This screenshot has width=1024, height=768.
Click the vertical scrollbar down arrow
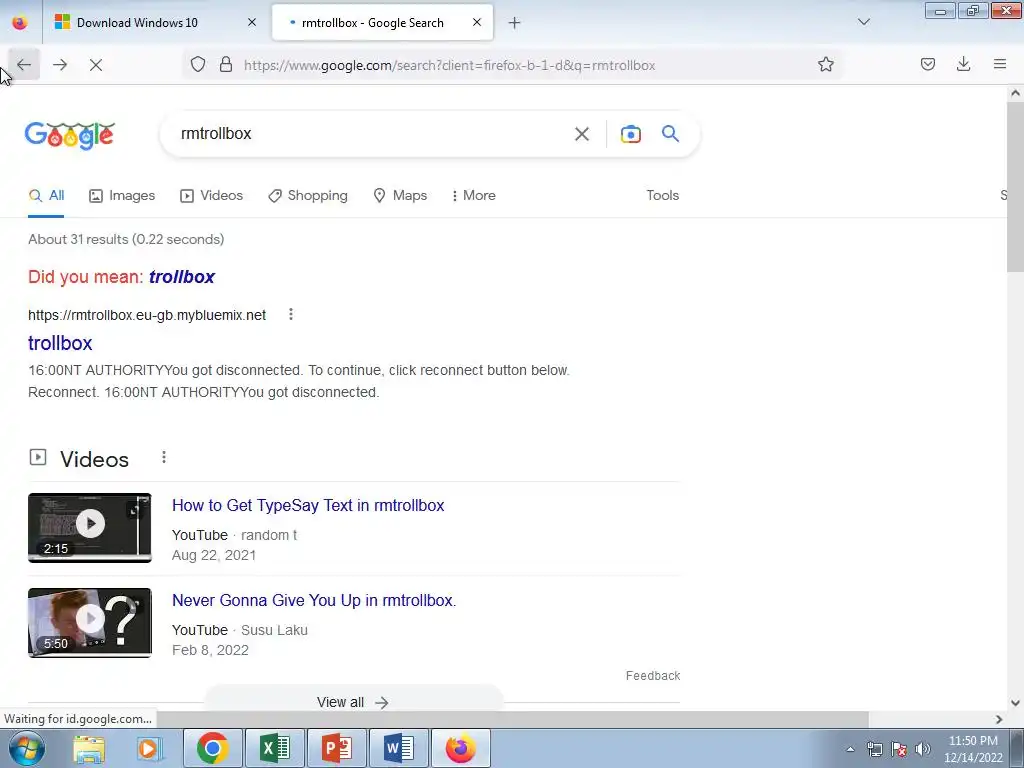click(x=1015, y=703)
